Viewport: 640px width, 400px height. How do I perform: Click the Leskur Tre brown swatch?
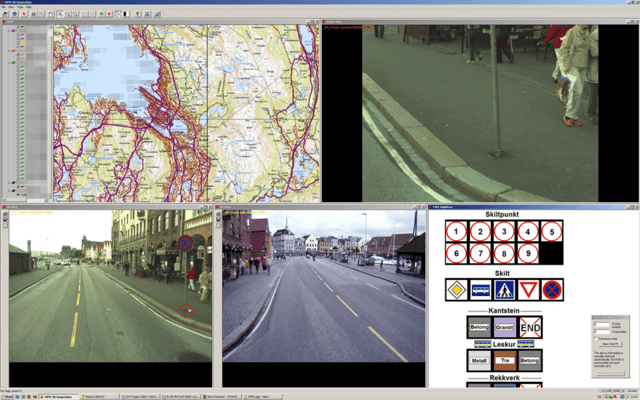click(x=505, y=361)
